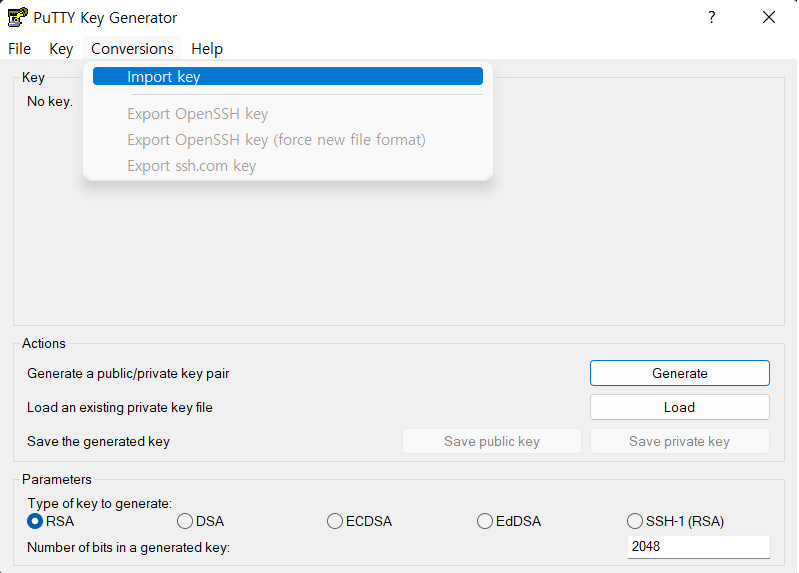Click the 'Generate a public/private key pair' label
Image resolution: width=799 pixels, height=573 pixels.
128,374
